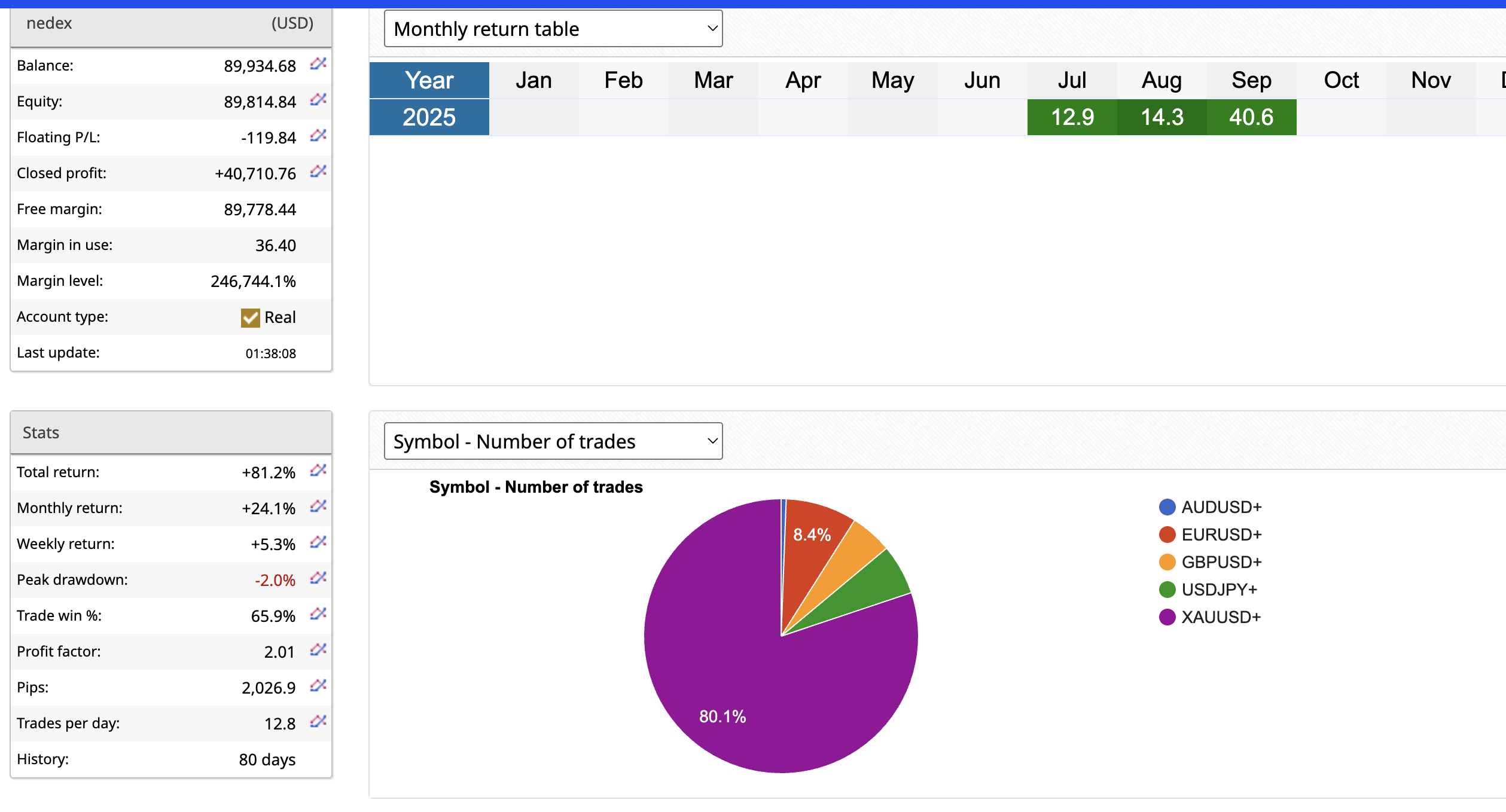Toggle XAUUSD+ legend entry
This screenshot has height=812, width=1506.
(x=1220, y=617)
